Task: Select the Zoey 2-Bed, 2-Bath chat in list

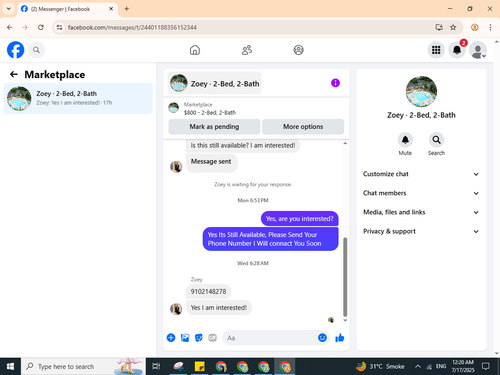Action: pyautogui.click(x=78, y=98)
